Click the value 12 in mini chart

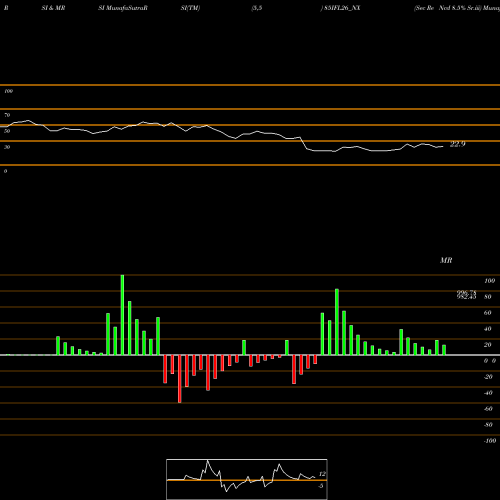point(322,474)
